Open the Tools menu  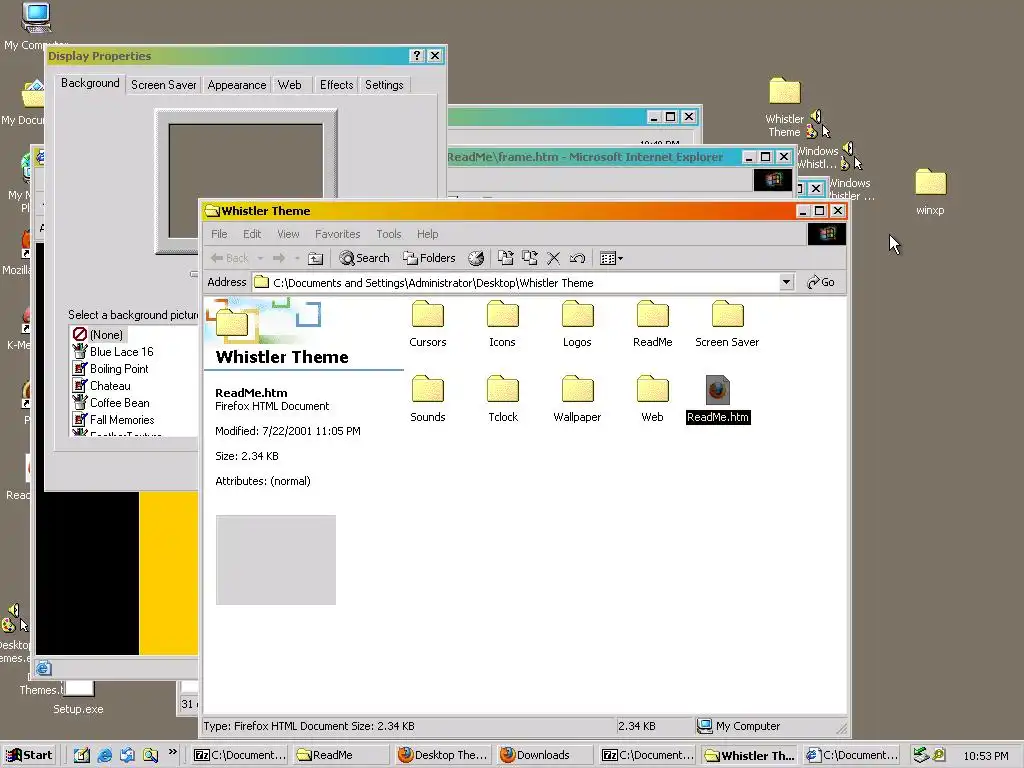pos(389,234)
